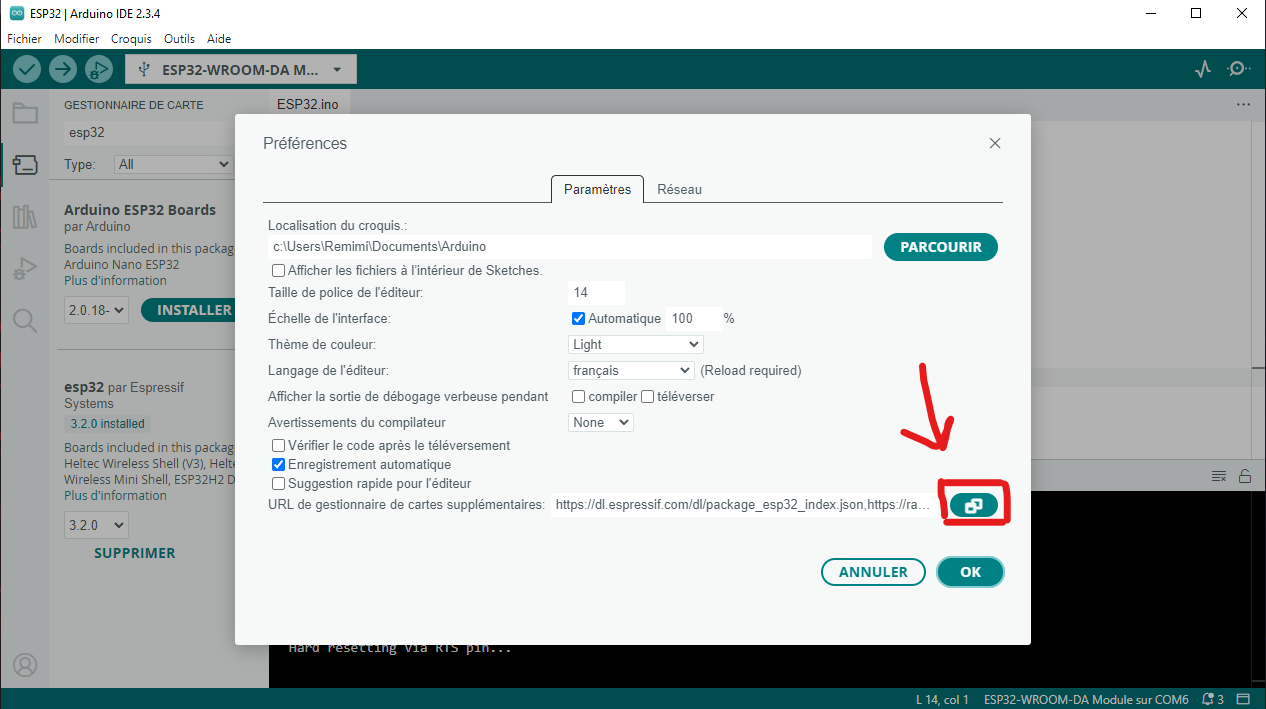Screen dimensions: 1266x709
Task: Click SUPPRIMER under esp32 by Espressif
Action: pos(134,552)
